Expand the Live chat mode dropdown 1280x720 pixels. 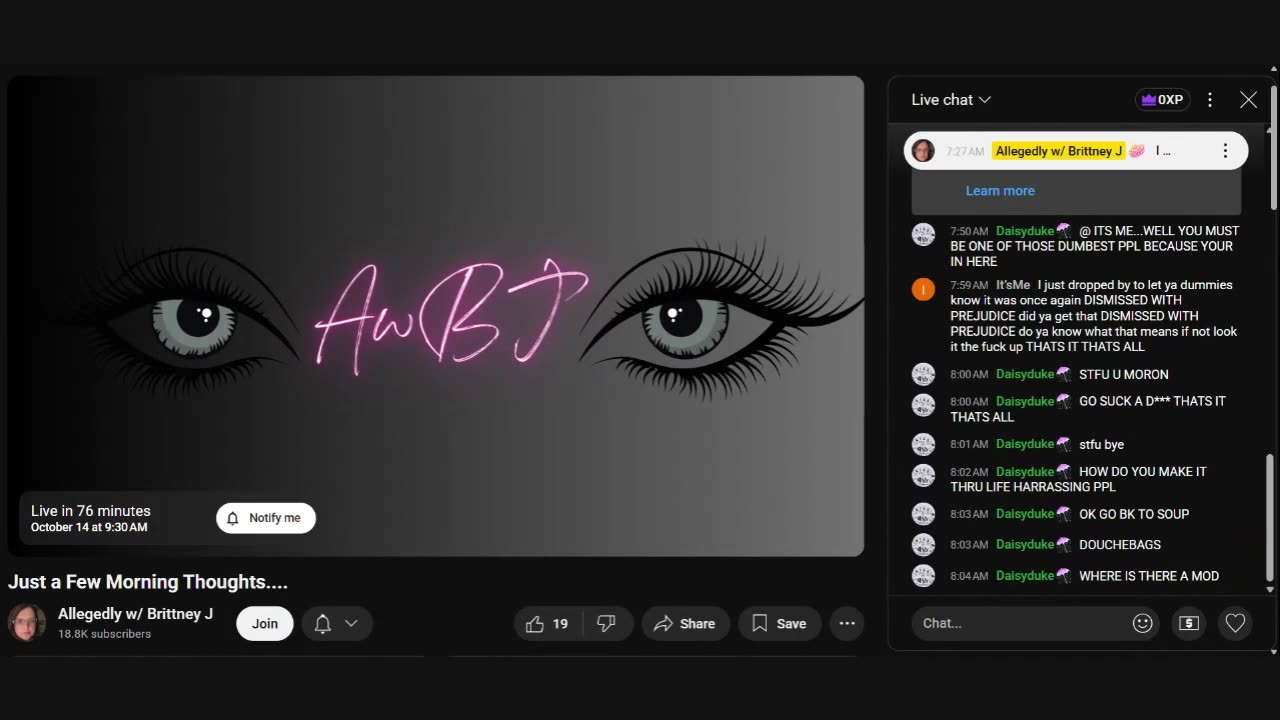tap(951, 100)
